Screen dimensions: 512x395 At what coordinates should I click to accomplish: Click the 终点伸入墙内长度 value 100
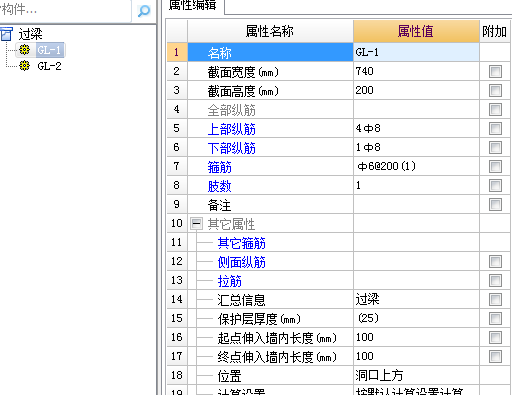(416, 356)
